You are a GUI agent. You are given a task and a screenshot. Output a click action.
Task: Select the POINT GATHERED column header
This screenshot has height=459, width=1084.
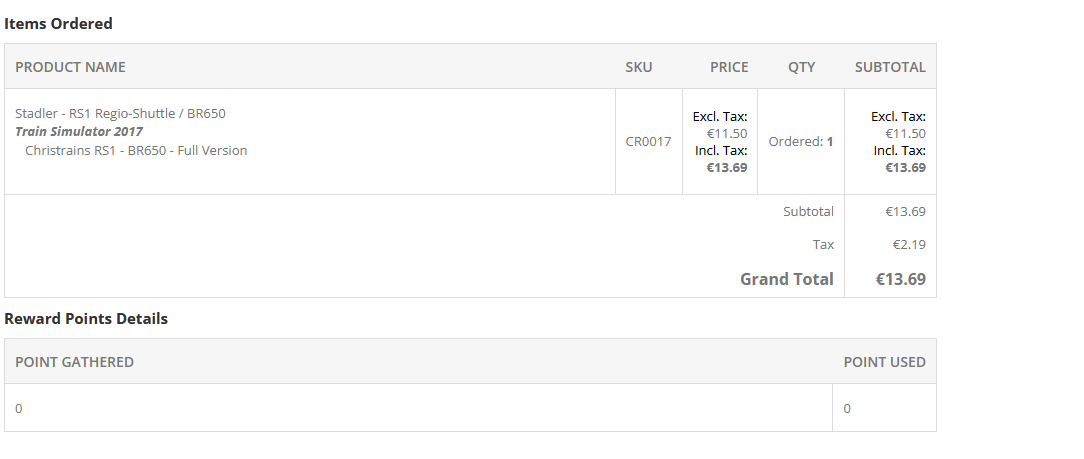point(74,362)
